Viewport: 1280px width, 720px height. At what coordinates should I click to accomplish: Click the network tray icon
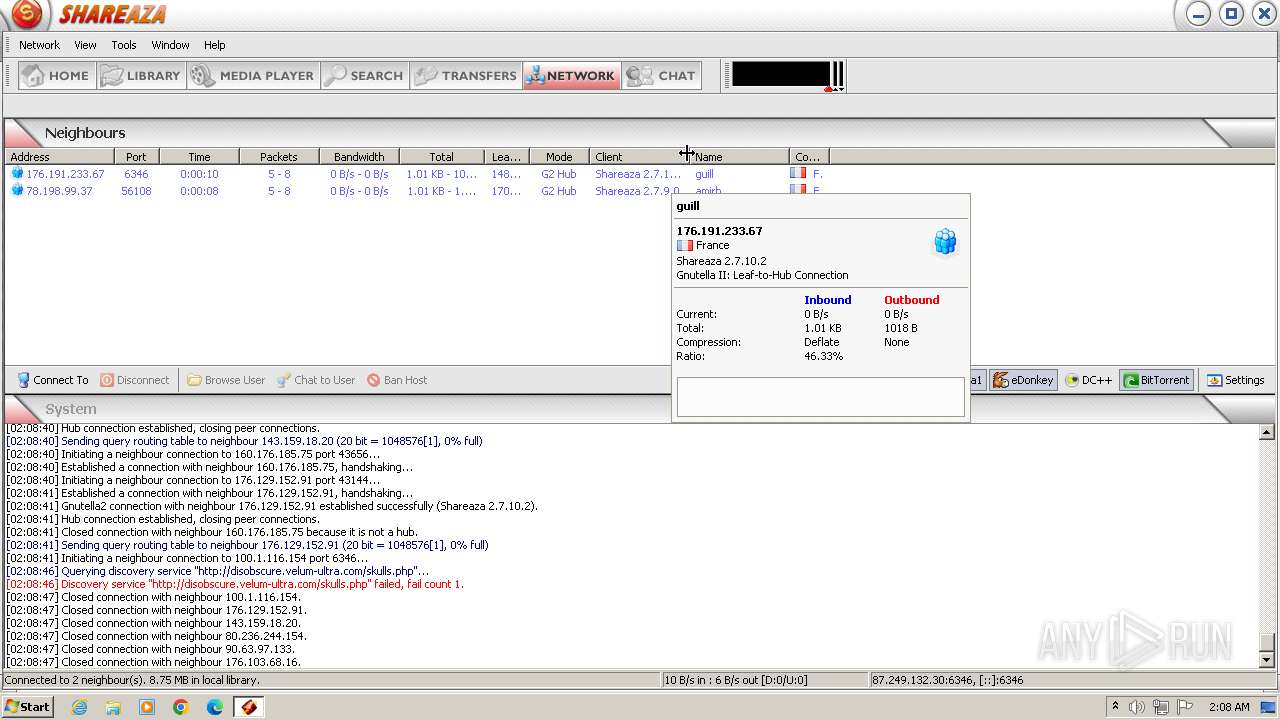pyautogui.click(x=1160, y=707)
